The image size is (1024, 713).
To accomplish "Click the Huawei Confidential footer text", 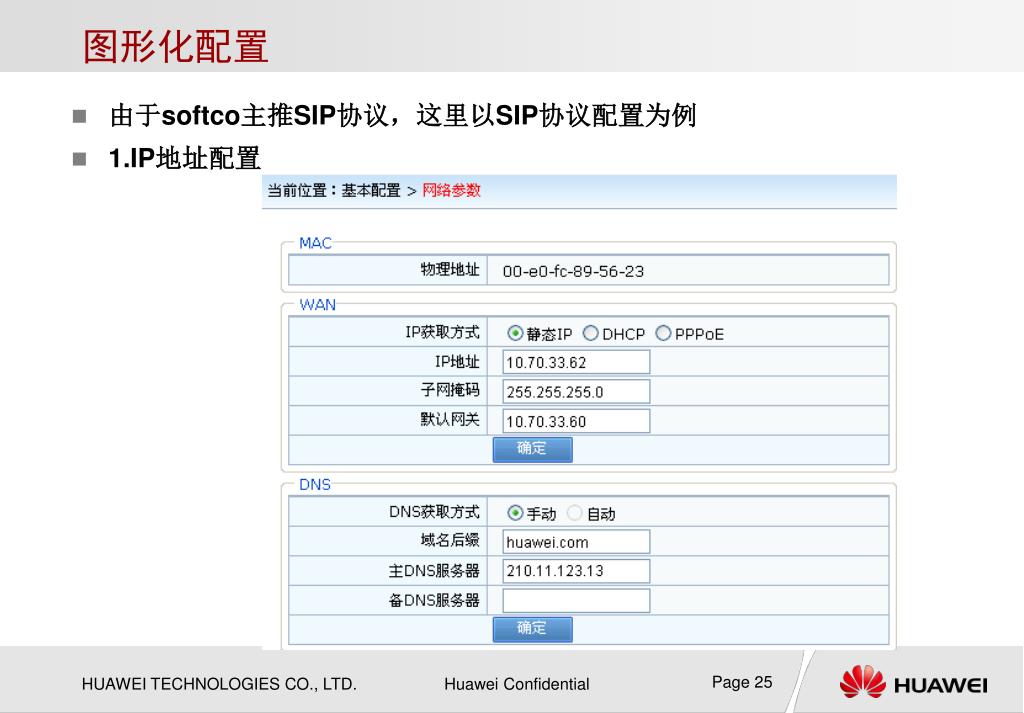I will (517, 684).
